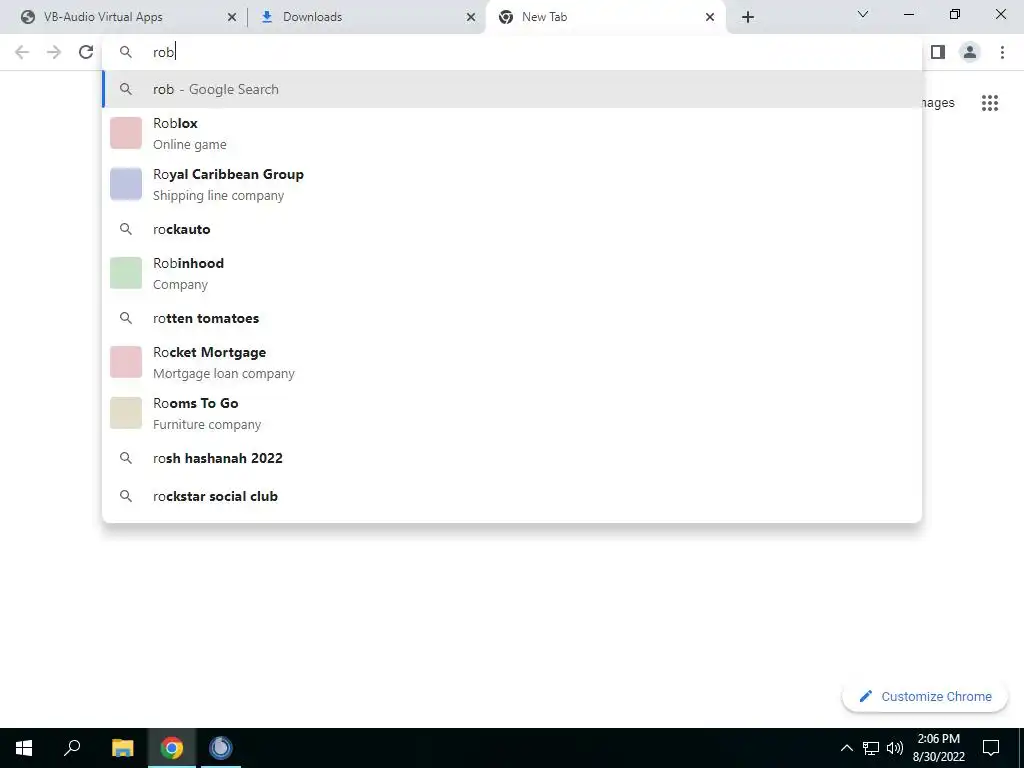Image resolution: width=1024 pixels, height=768 pixels.
Task: Open the notification center icon
Action: click(x=991, y=748)
